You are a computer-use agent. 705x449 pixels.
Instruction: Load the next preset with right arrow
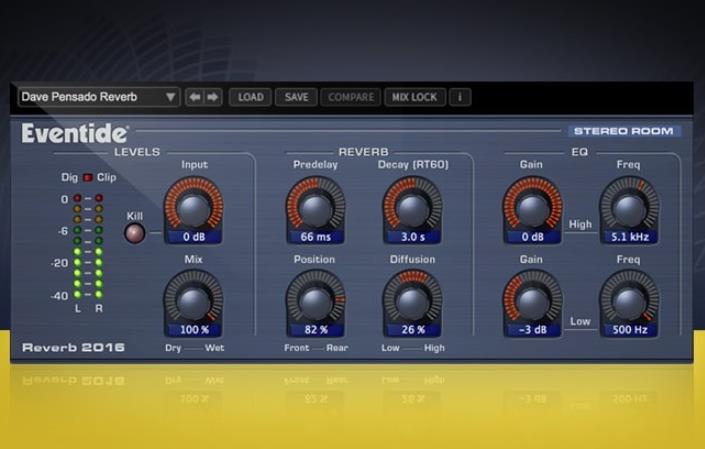213,97
